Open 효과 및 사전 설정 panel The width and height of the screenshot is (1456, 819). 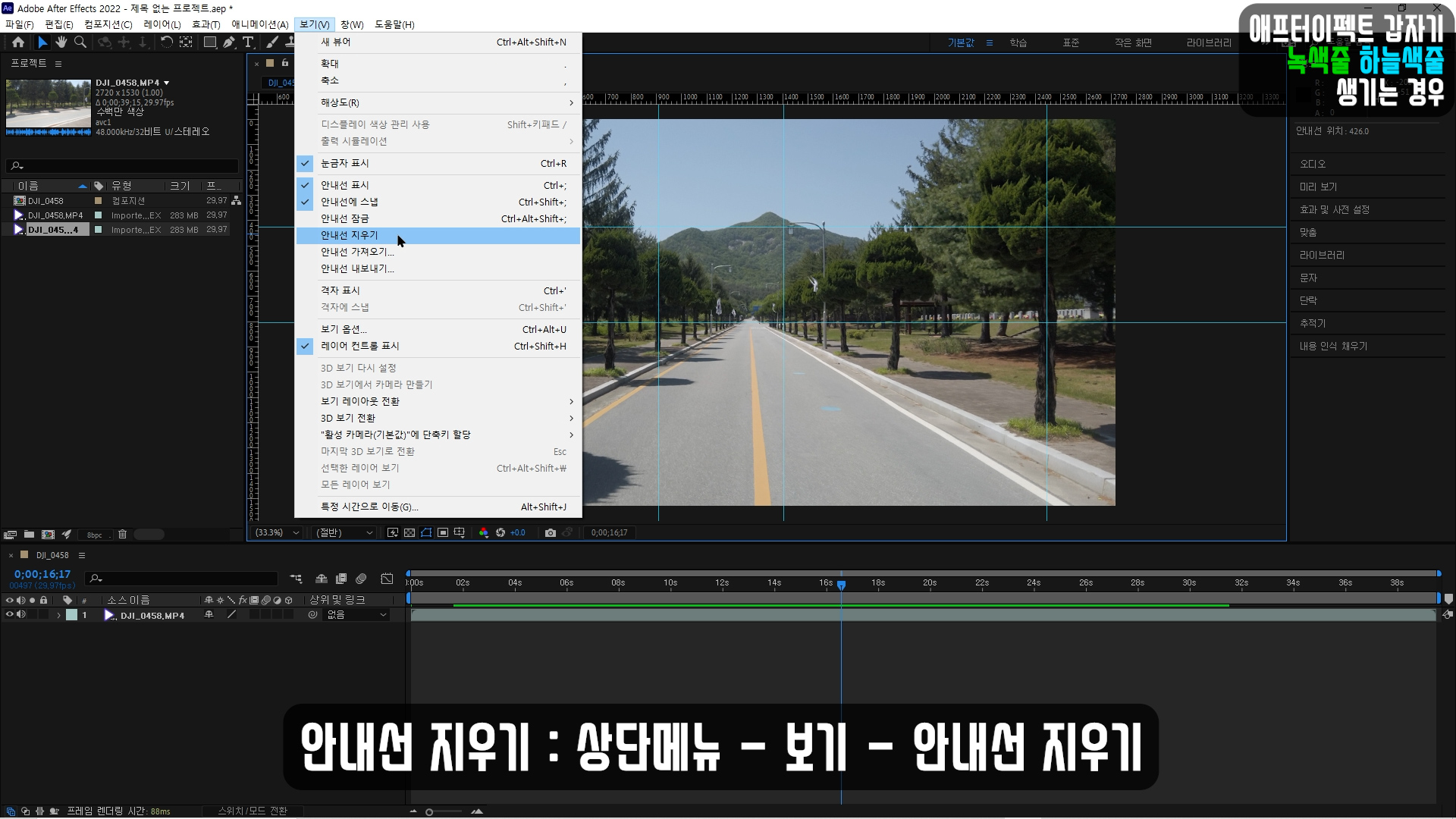tap(1334, 209)
